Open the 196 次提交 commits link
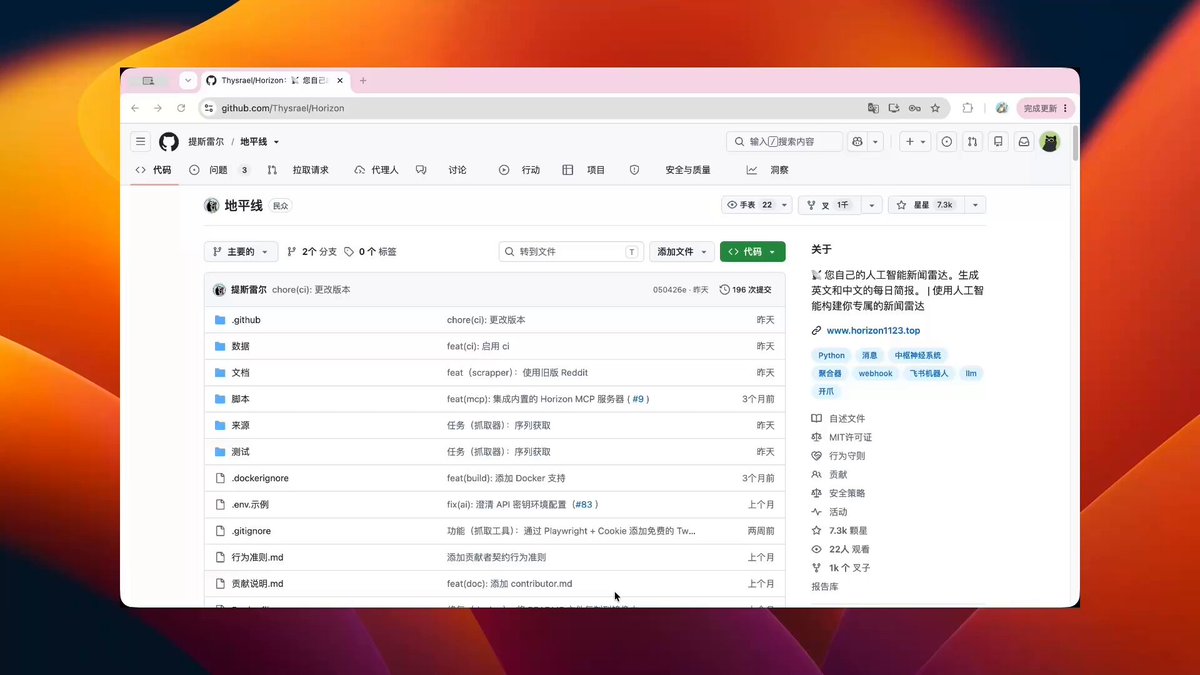The image size is (1200, 675). 746,289
